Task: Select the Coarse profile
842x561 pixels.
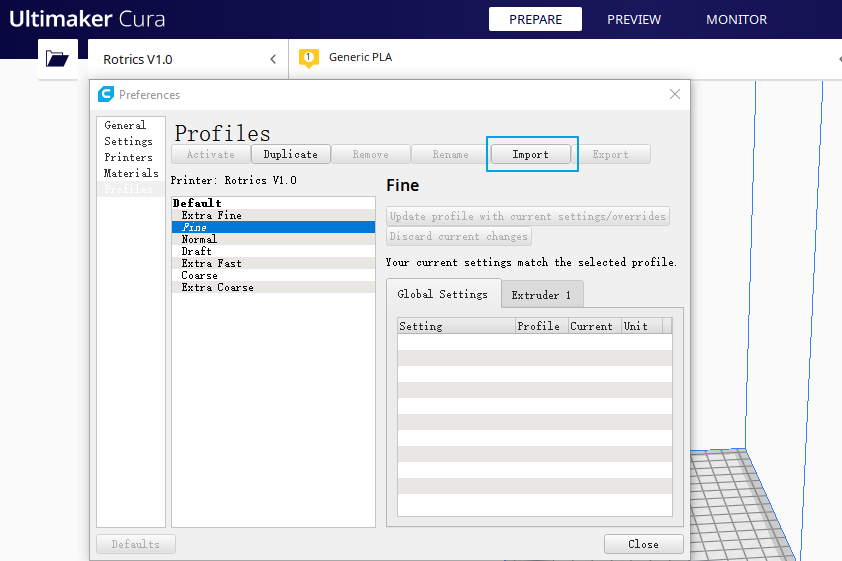Action: click(x=273, y=275)
